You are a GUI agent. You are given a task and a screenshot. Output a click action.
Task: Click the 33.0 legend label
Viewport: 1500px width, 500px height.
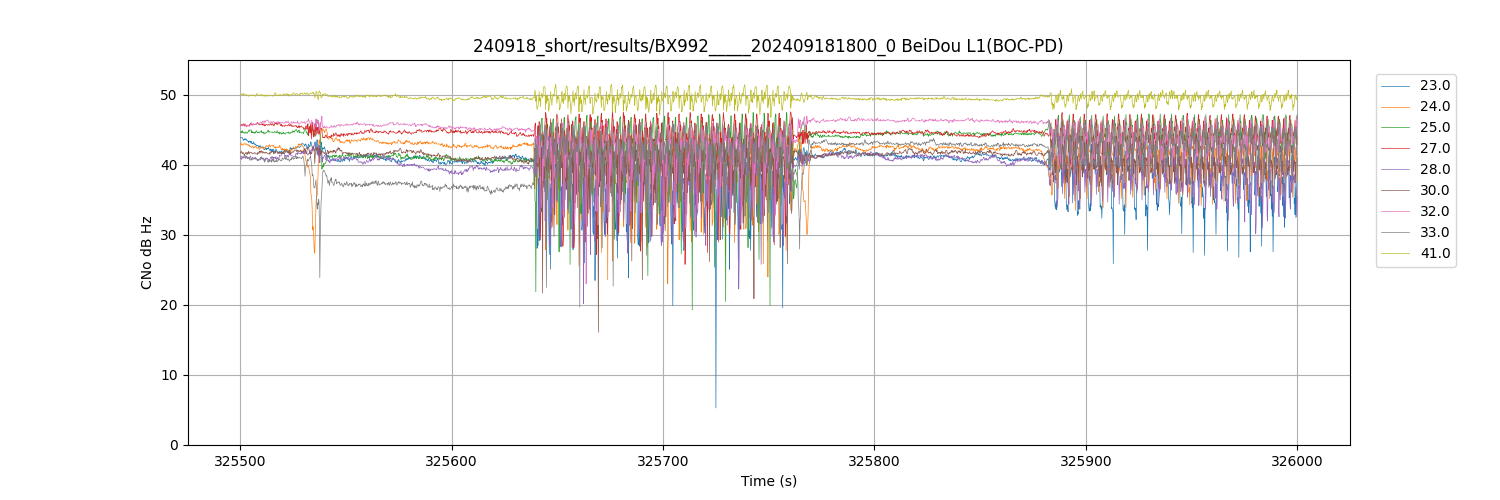[x=1434, y=233]
